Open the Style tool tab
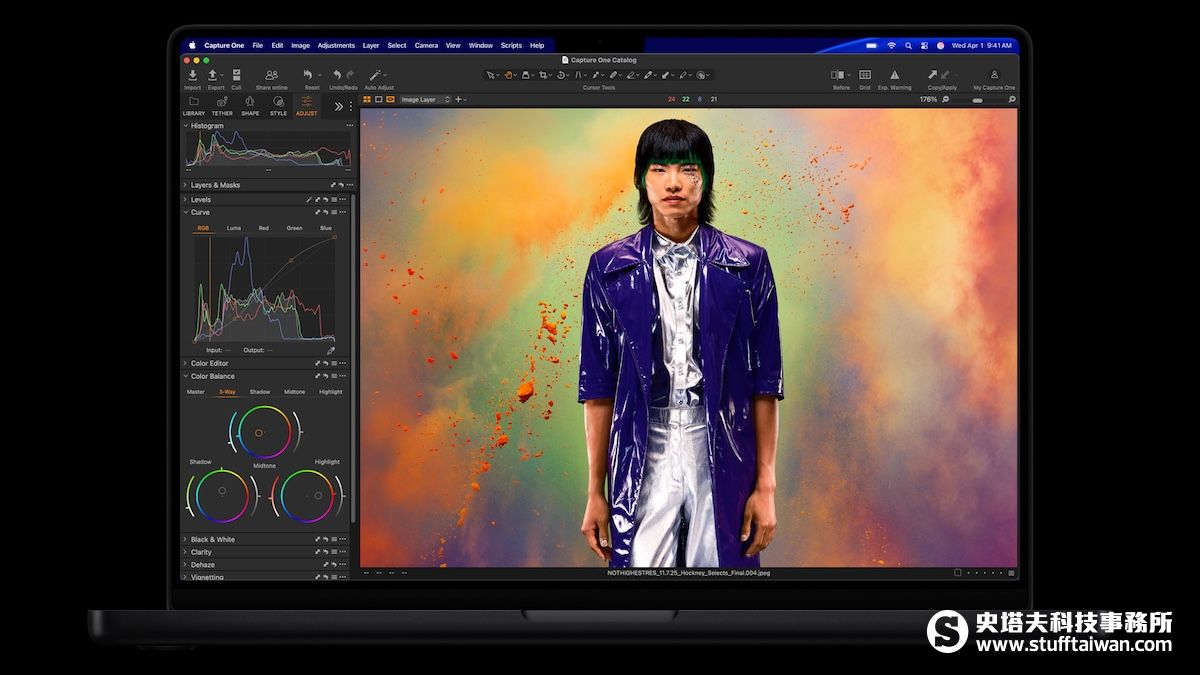 [278, 105]
